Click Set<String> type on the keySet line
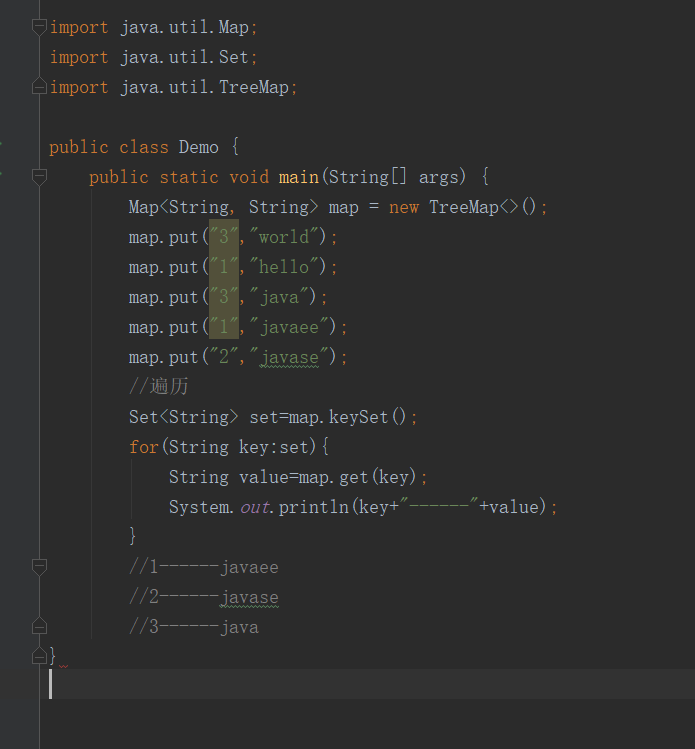 coord(183,417)
